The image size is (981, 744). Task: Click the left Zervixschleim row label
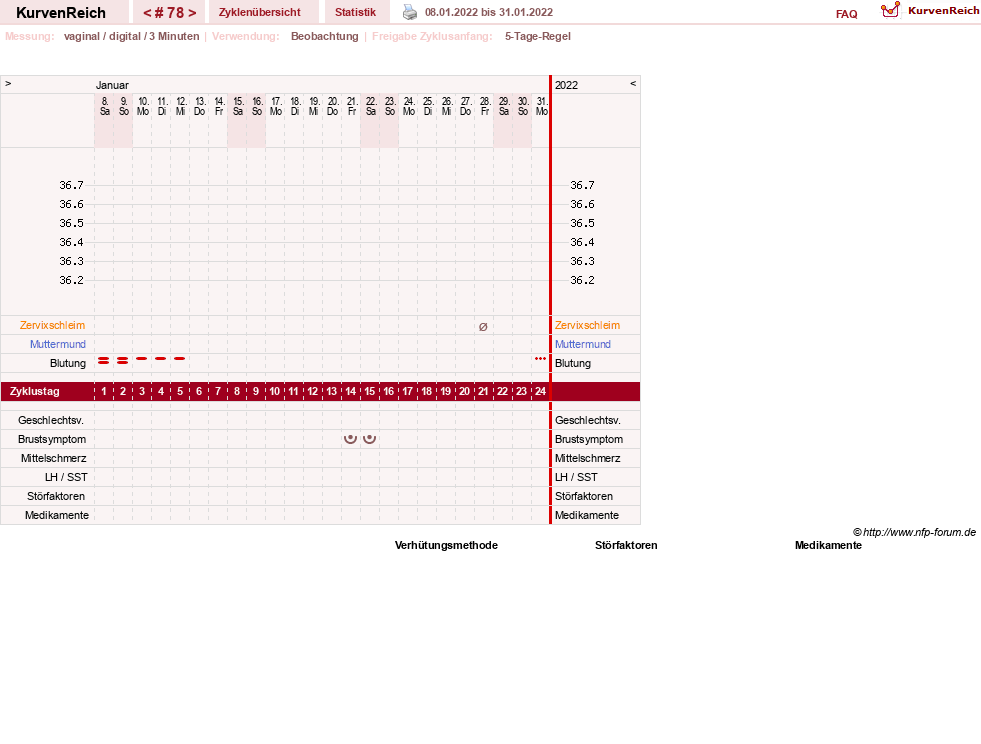pos(53,325)
